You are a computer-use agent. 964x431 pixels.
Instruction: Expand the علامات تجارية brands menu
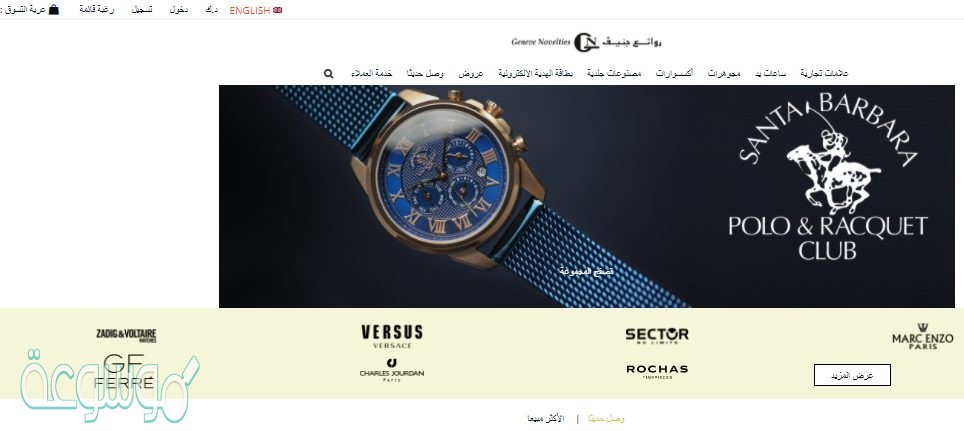824,74
